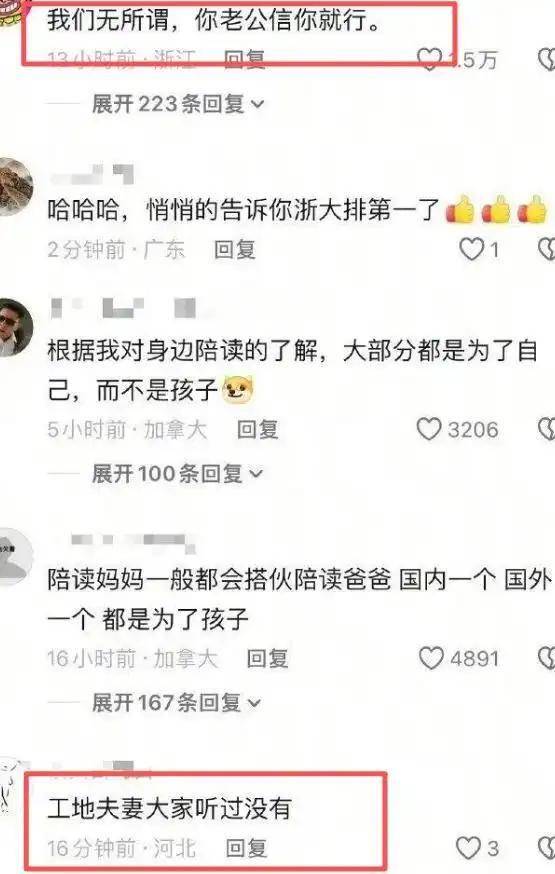This screenshot has height=874, width=555.
Task: Reply to the 5小时前 加拿大 comment
Action: pyautogui.click(x=257, y=430)
